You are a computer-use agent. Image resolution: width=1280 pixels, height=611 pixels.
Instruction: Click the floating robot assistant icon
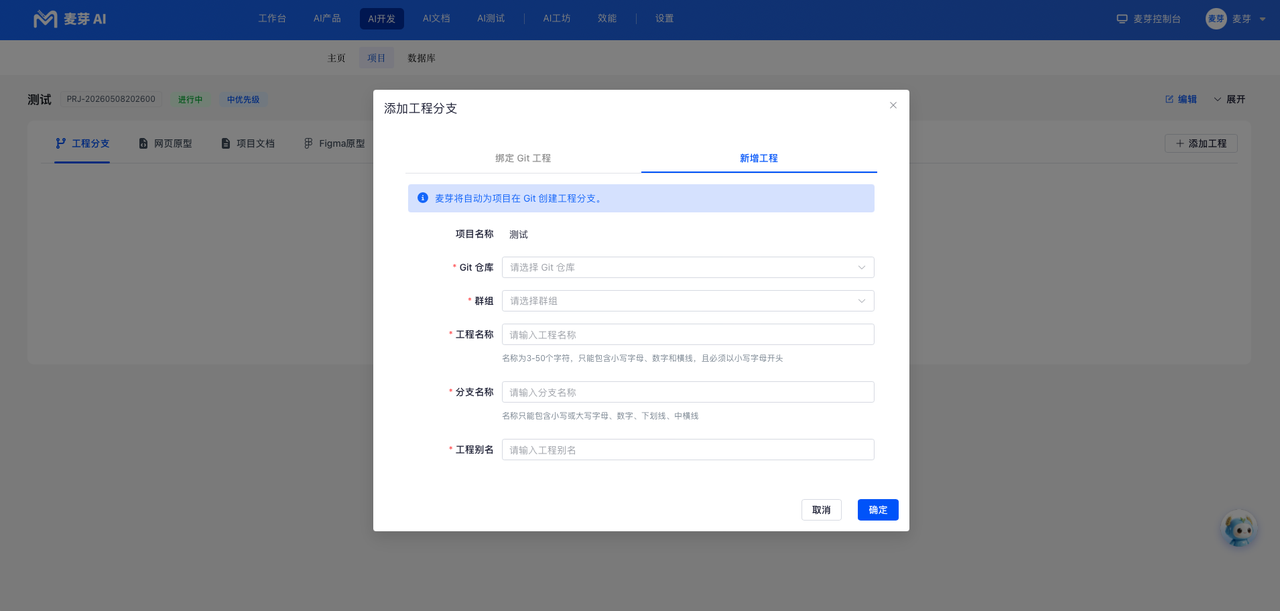(x=1240, y=529)
